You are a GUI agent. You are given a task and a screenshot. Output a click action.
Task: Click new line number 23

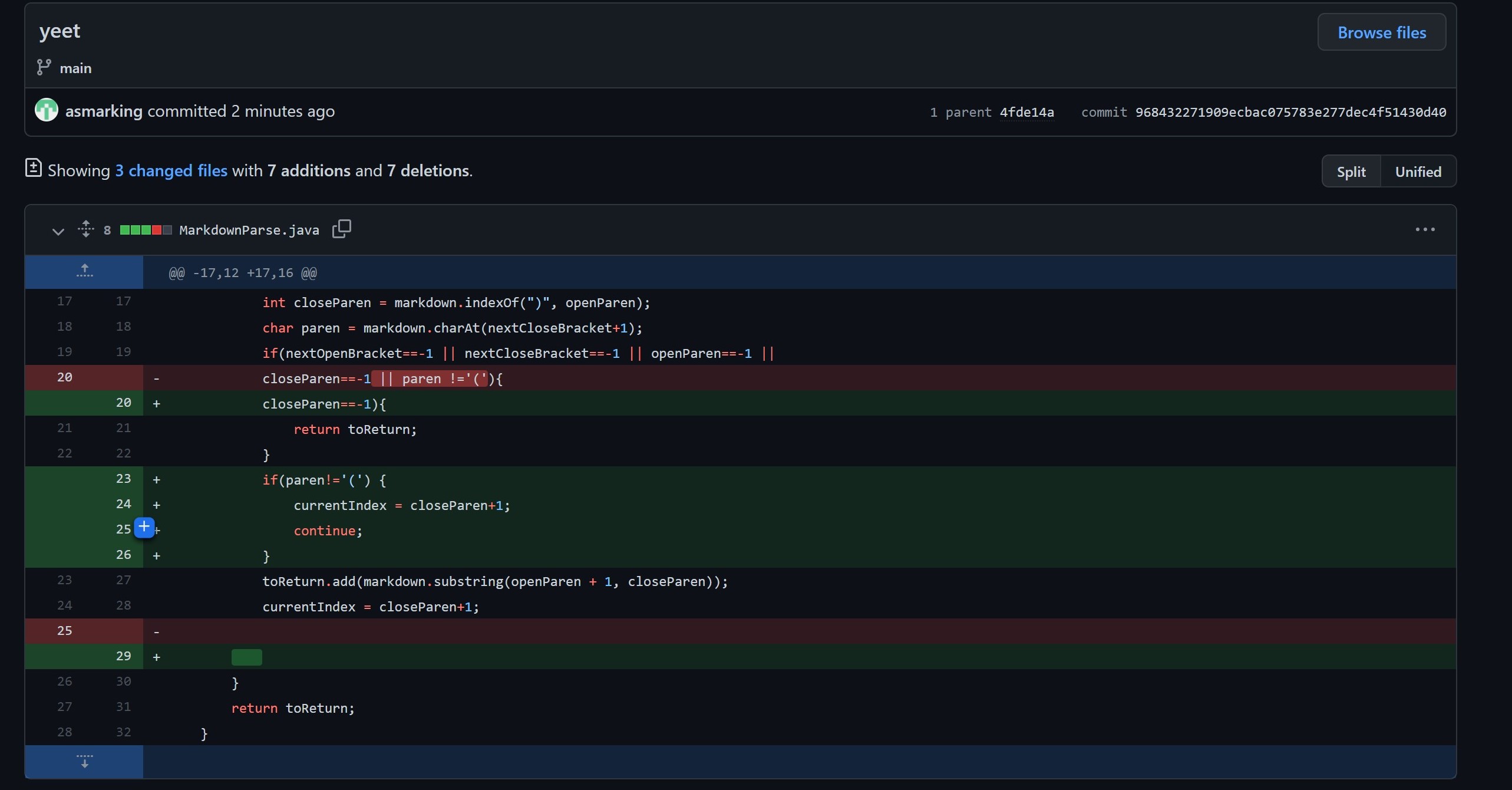tap(123, 478)
